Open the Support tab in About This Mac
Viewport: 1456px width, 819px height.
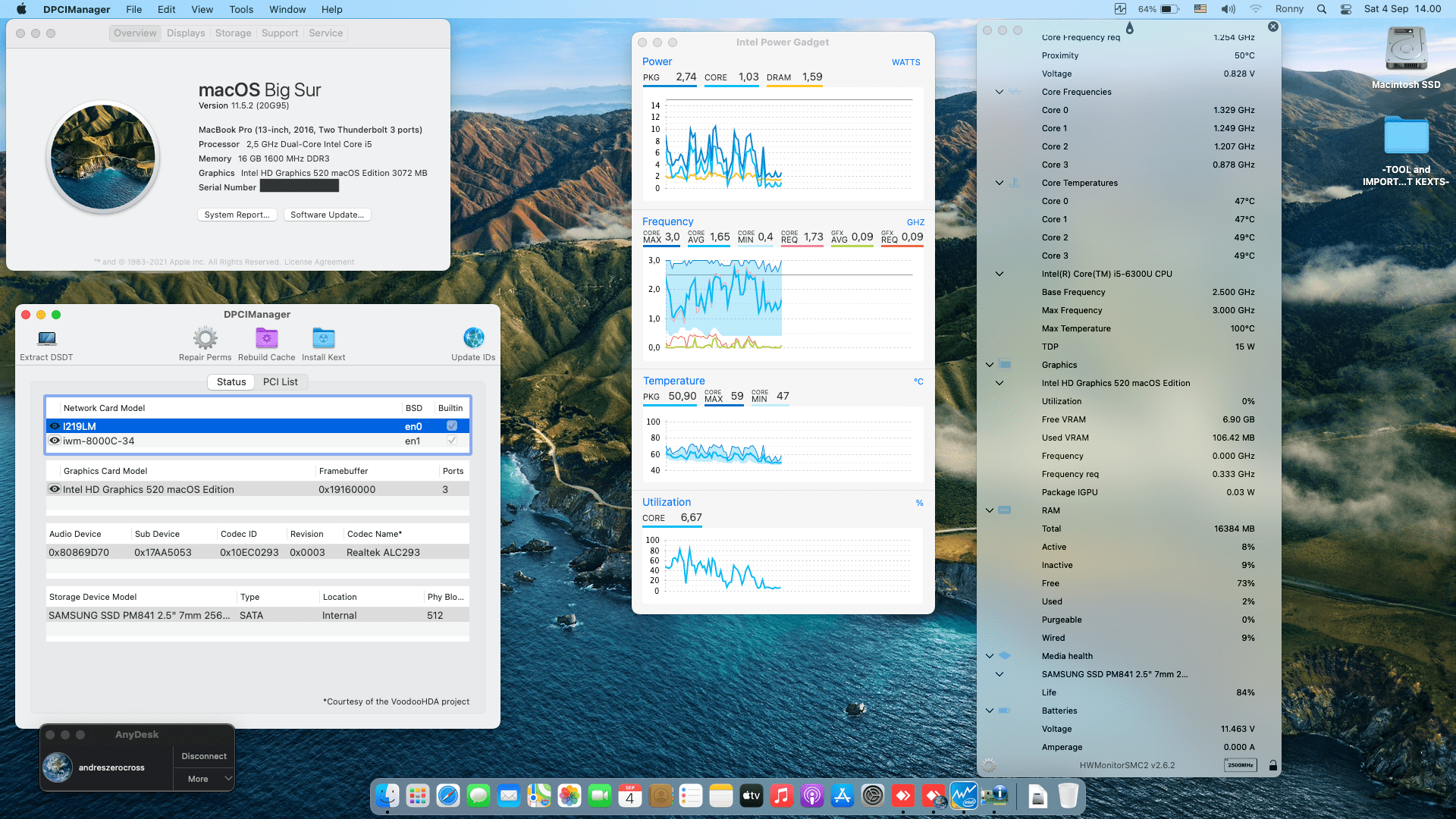280,33
